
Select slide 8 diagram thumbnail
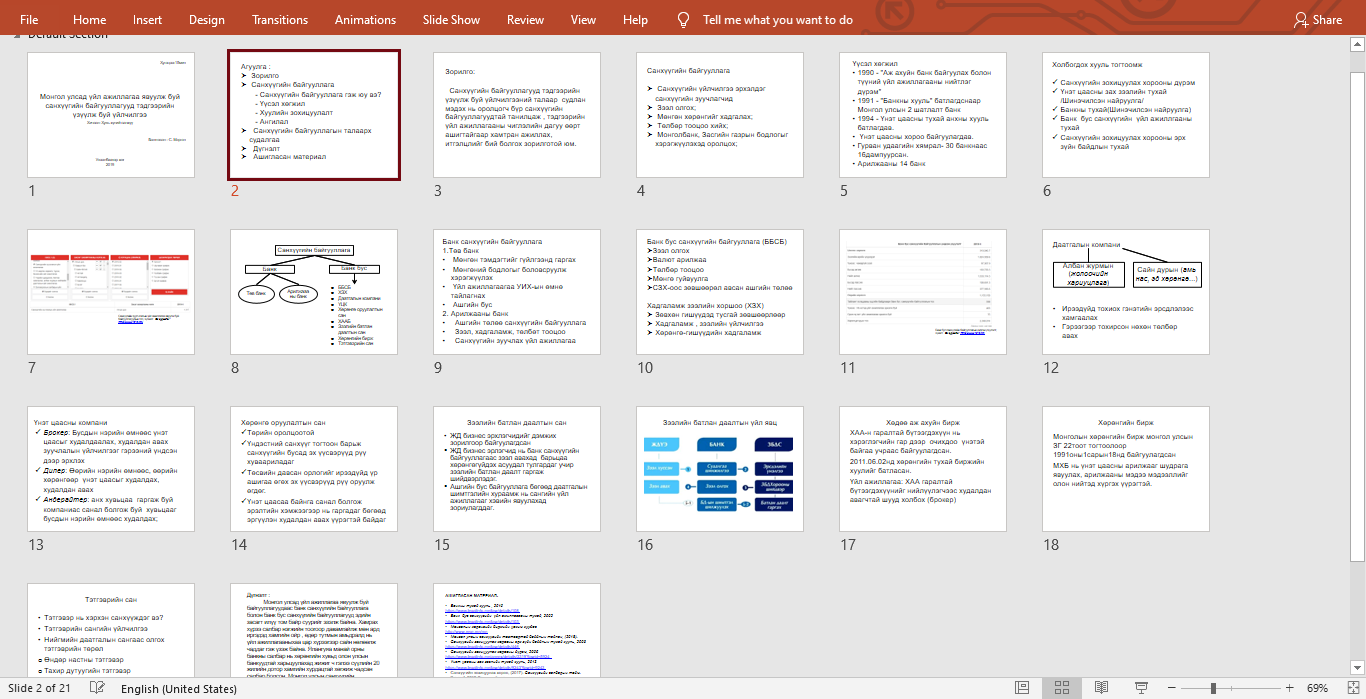[x=315, y=292]
